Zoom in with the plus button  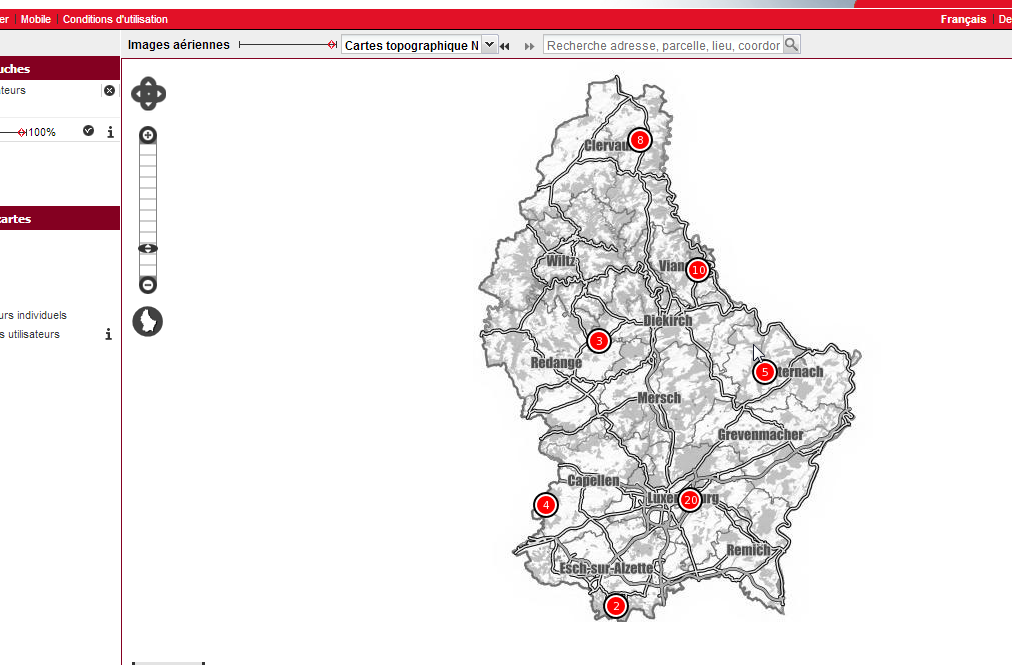(148, 135)
